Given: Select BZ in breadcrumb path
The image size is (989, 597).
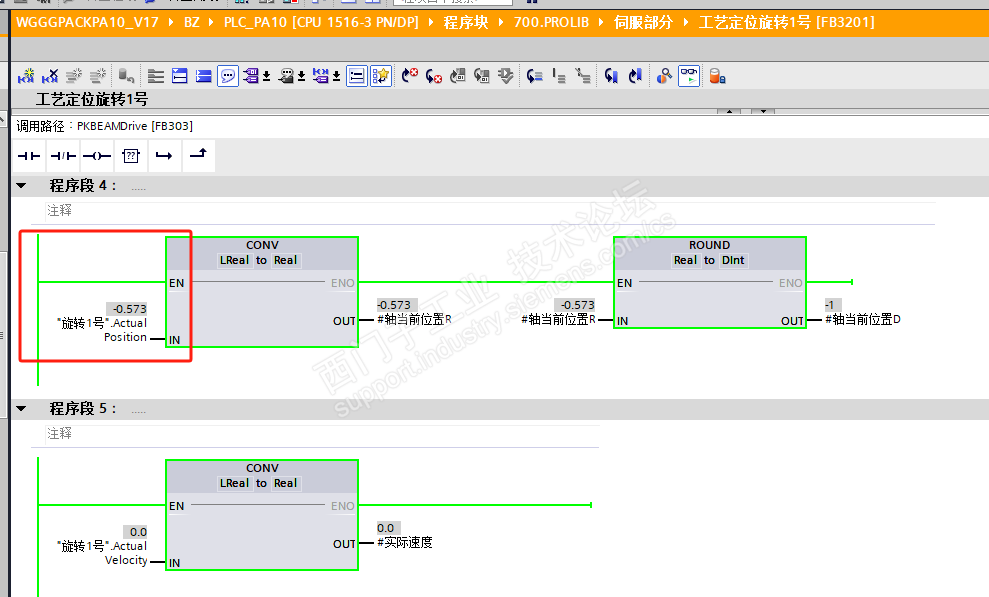Looking at the screenshot, I should point(192,23).
